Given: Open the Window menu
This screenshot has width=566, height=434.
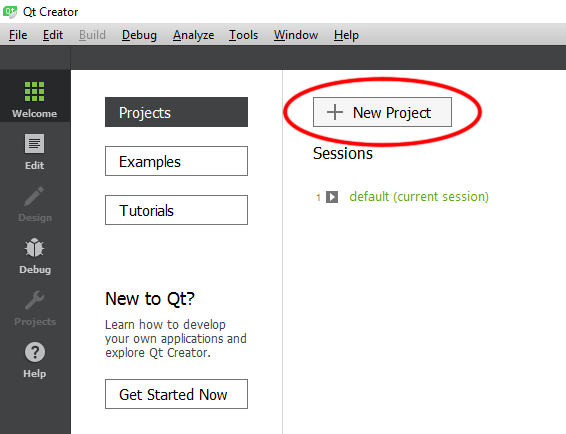Looking at the screenshot, I should (296, 35).
